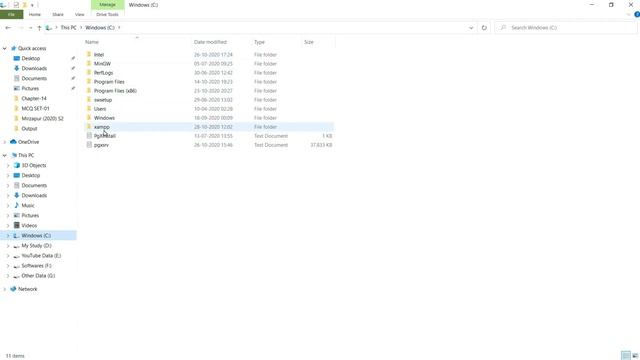Select the Windows folder icon
The width and height of the screenshot is (640, 360).
click(89, 118)
